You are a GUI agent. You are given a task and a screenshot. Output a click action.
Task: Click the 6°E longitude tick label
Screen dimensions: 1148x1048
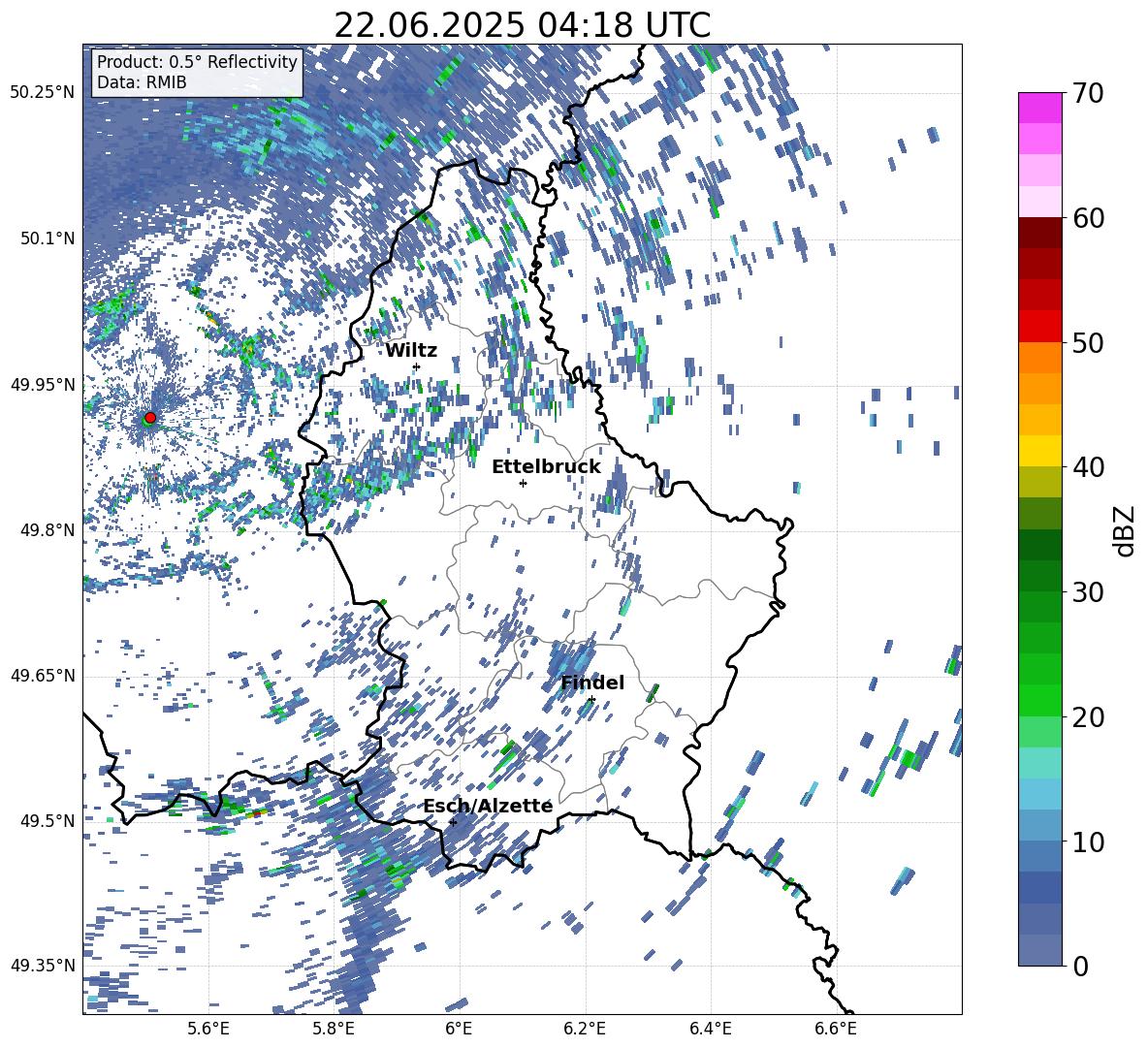coord(459,1030)
